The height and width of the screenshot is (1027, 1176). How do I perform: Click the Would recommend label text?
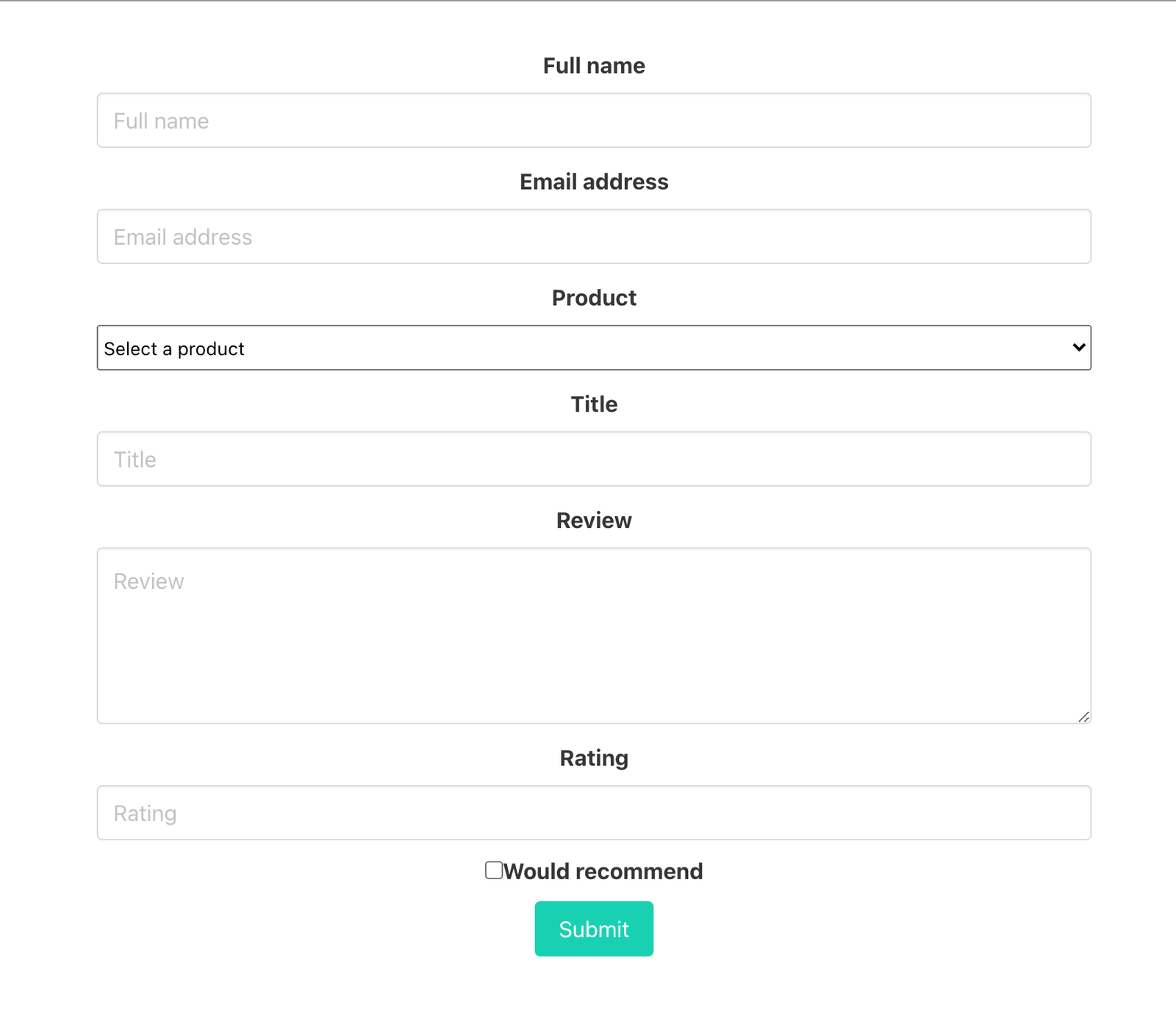[x=603, y=871]
